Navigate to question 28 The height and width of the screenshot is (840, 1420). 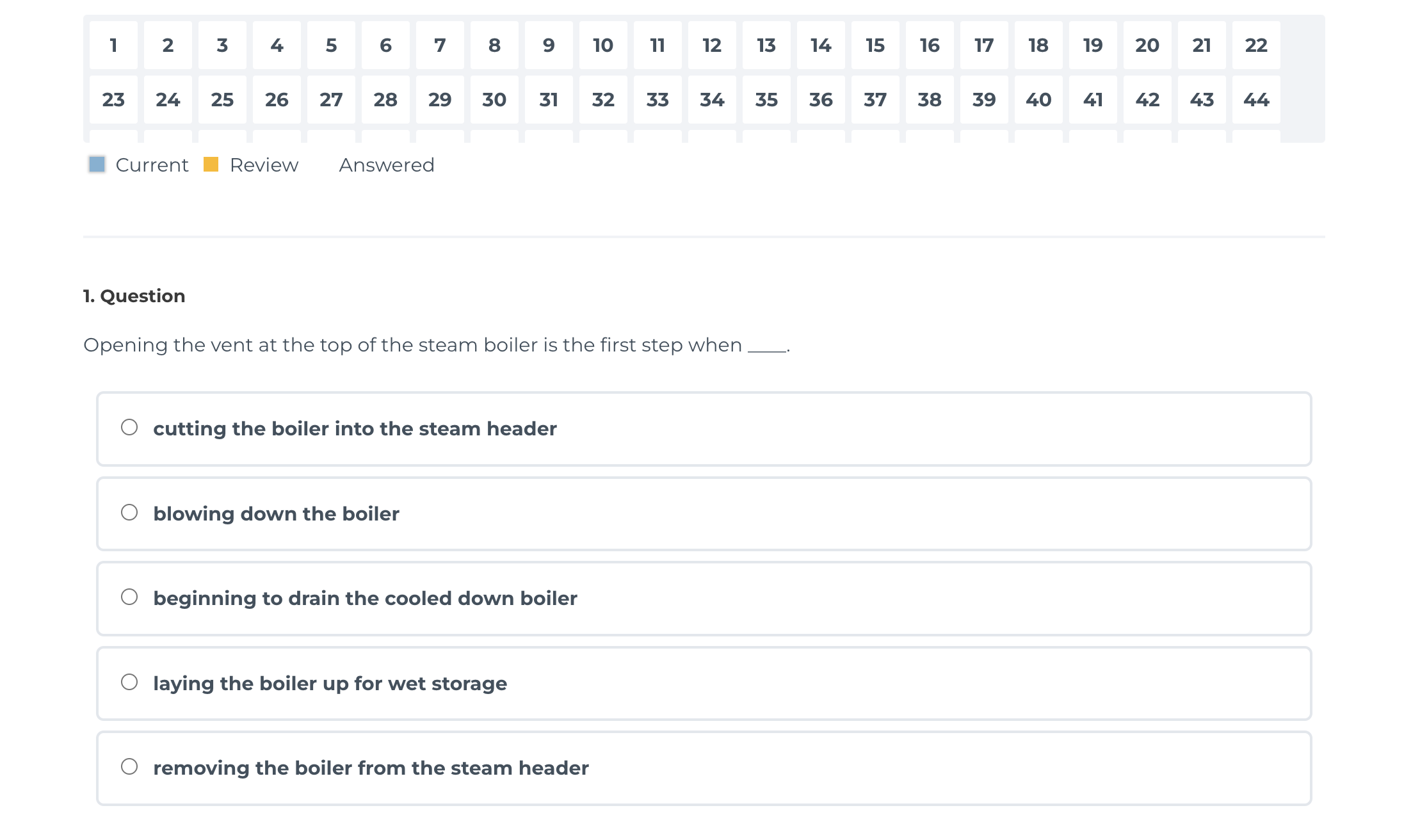(x=385, y=100)
